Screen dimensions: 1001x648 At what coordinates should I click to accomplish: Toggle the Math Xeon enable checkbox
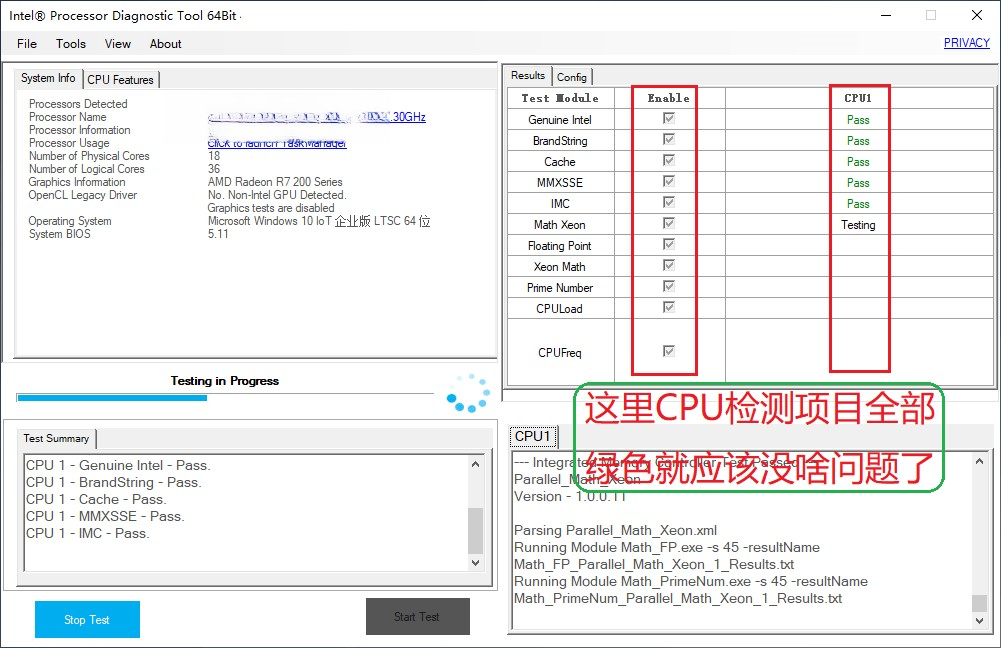[x=668, y=223]
